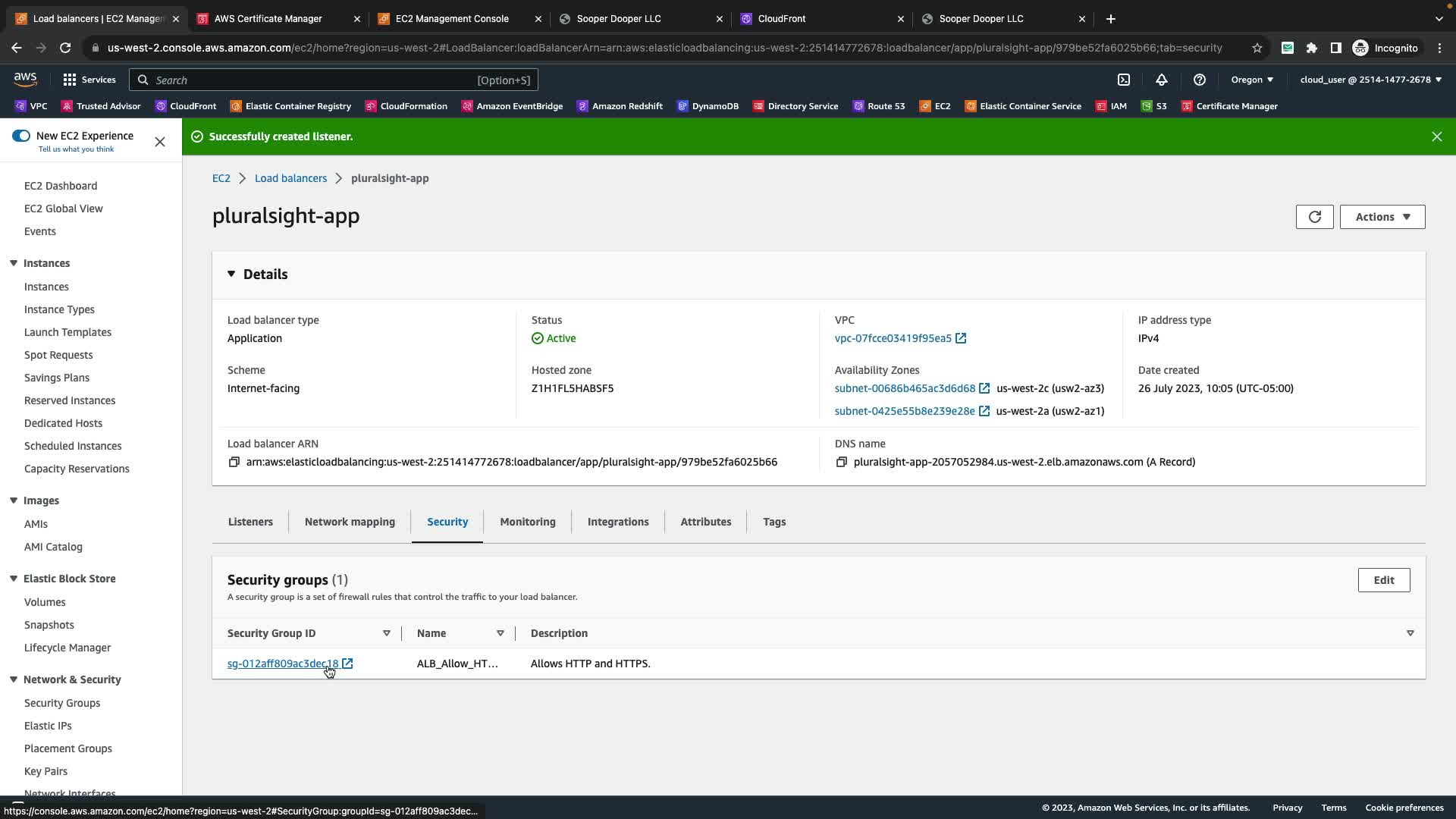
Task: Copy the load balancer ARN
Action: [x=234, y=462]
